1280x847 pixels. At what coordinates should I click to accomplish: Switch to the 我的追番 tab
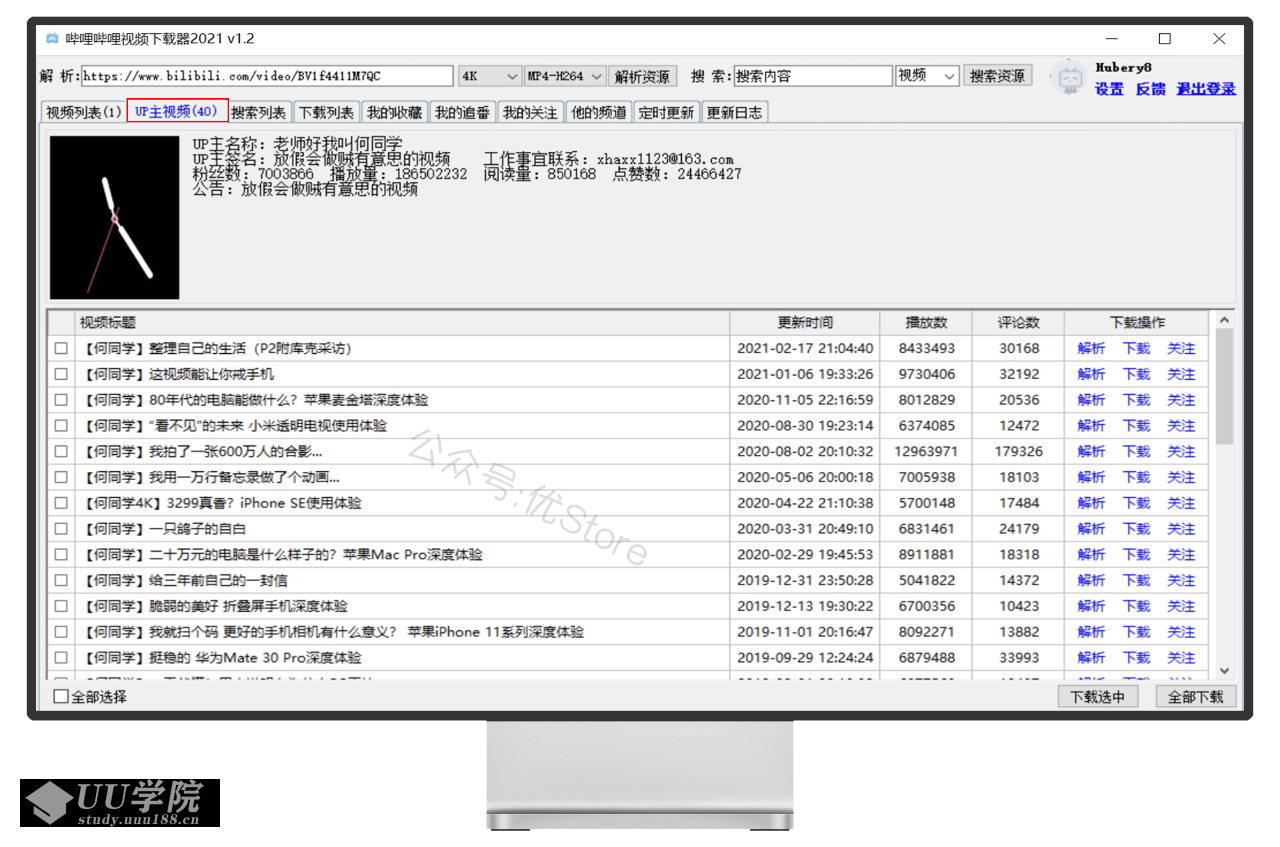[462, 113]
